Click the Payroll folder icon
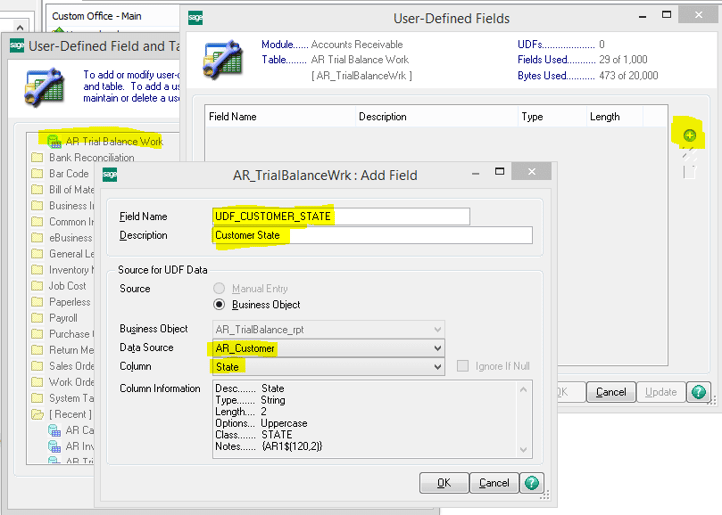Image resolution: width=722 pixels, height=515 pixels. tap(37, 317)
